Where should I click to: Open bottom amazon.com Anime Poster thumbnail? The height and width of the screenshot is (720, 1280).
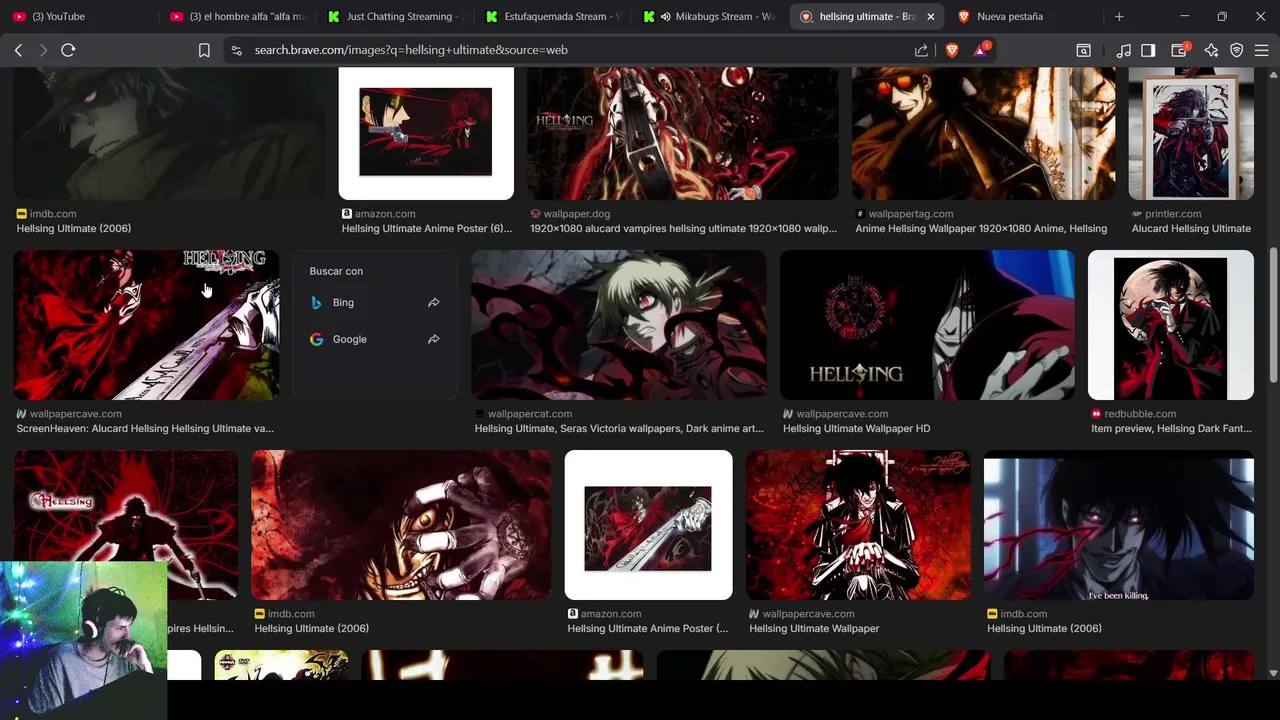coord(648,525)
